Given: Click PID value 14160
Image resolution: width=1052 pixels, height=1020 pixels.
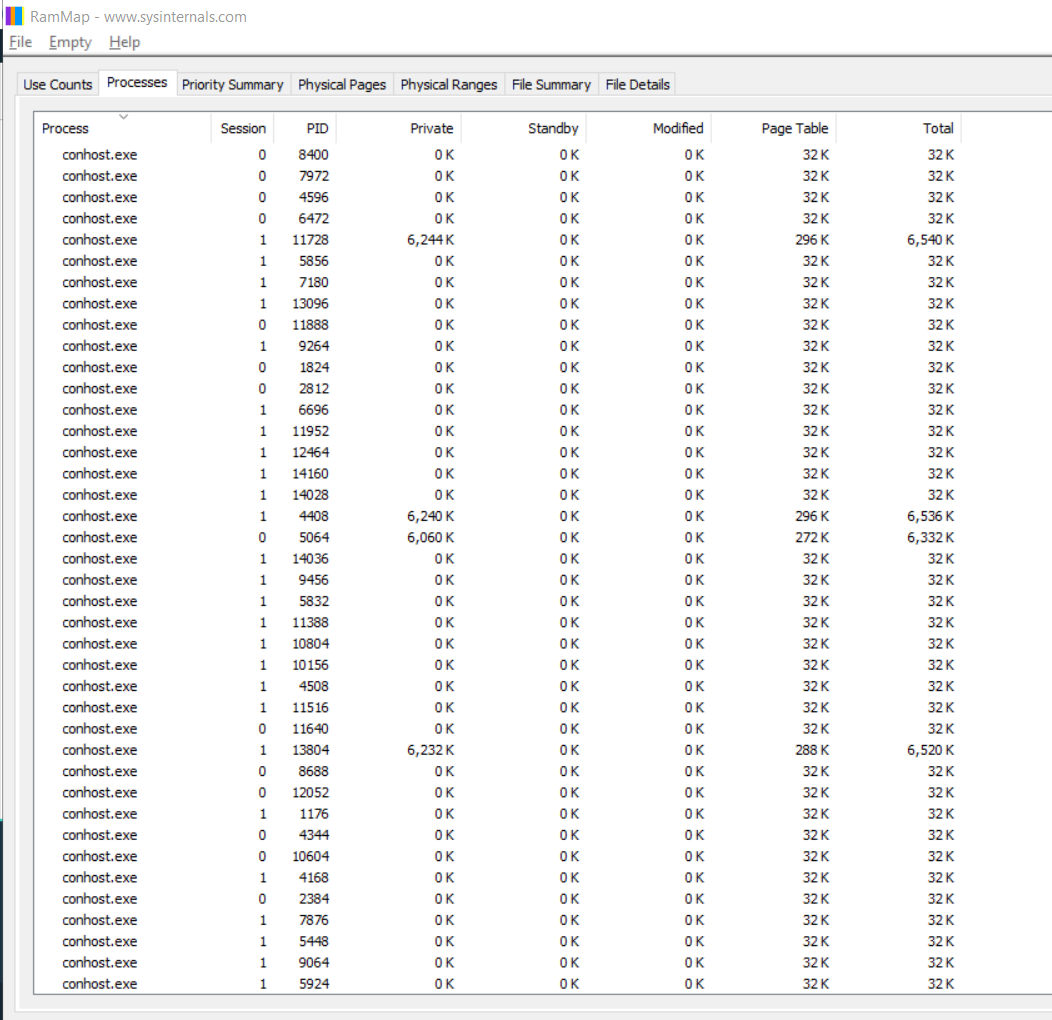Looking at the screenshot, I should pos(310,473).
